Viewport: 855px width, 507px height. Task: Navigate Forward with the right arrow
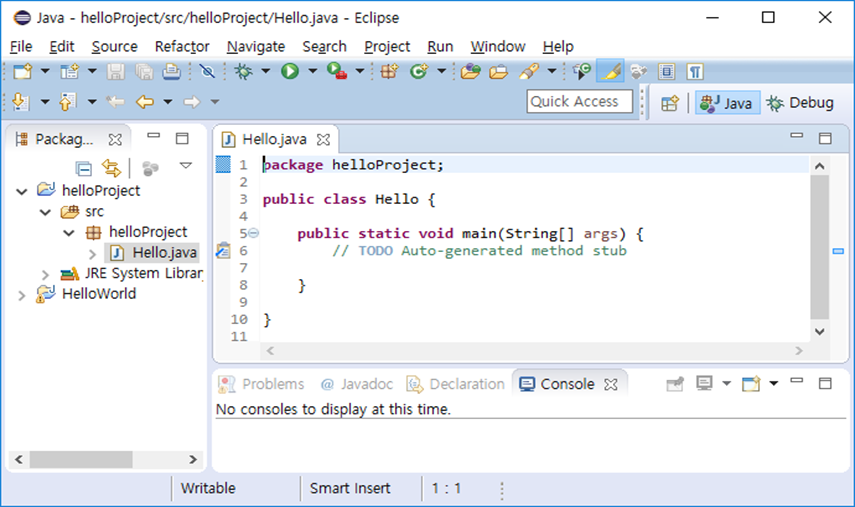[192, 102]
